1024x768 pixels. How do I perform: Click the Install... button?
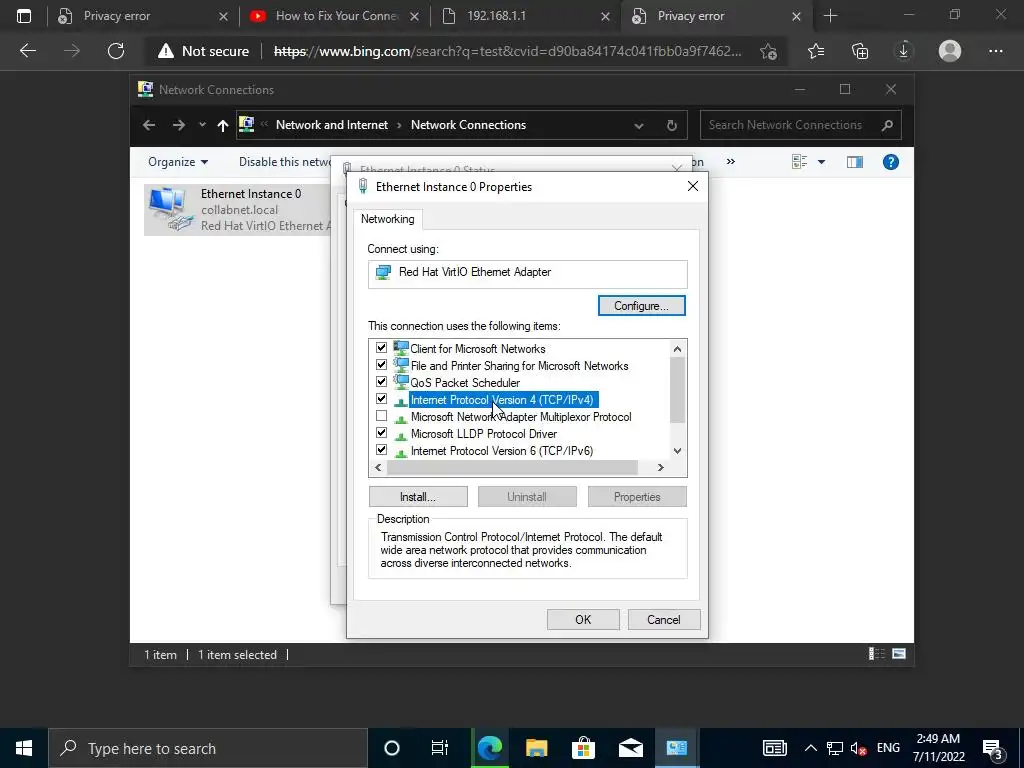tap(418, 497)
